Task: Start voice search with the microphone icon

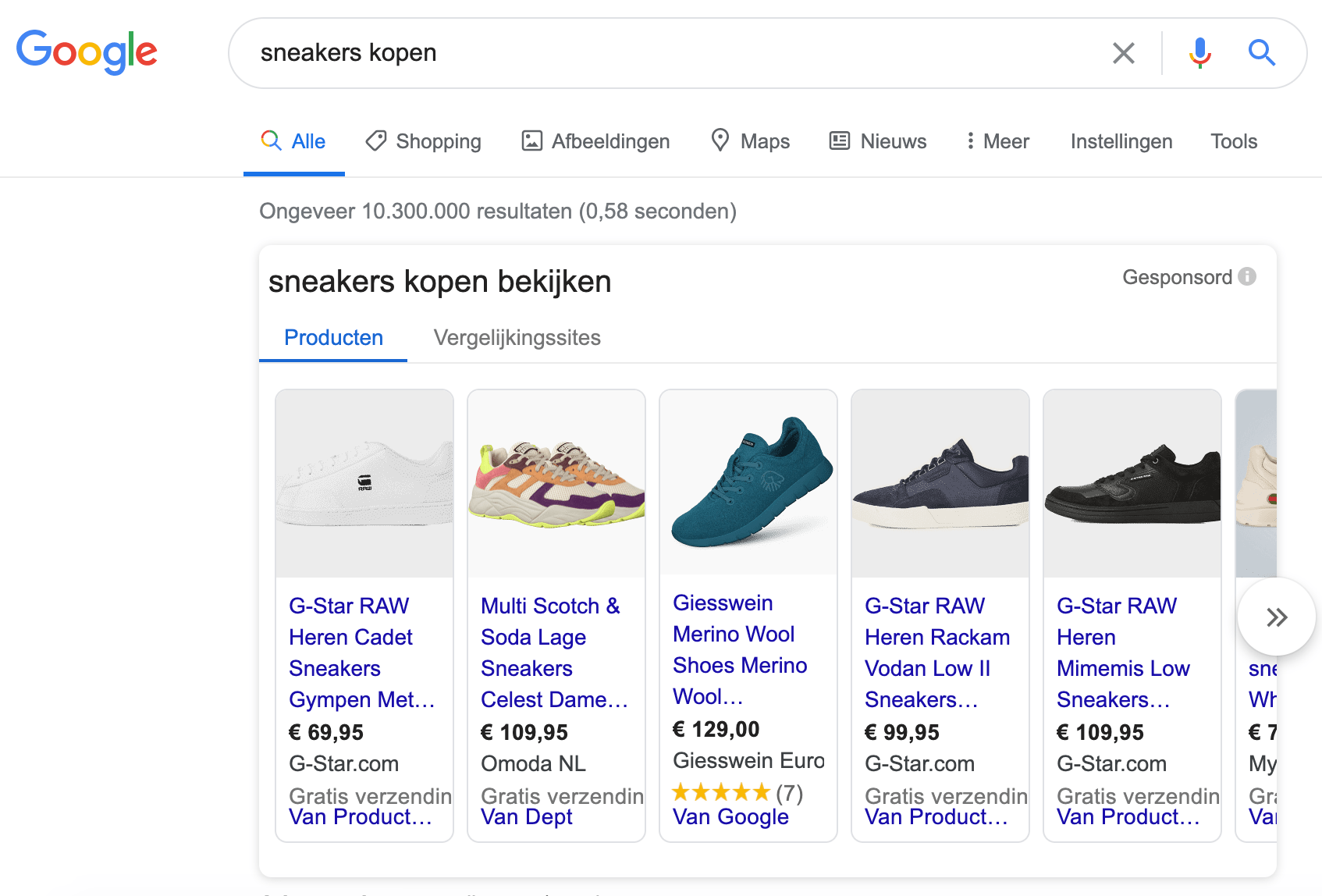Action: [1199, 53]
